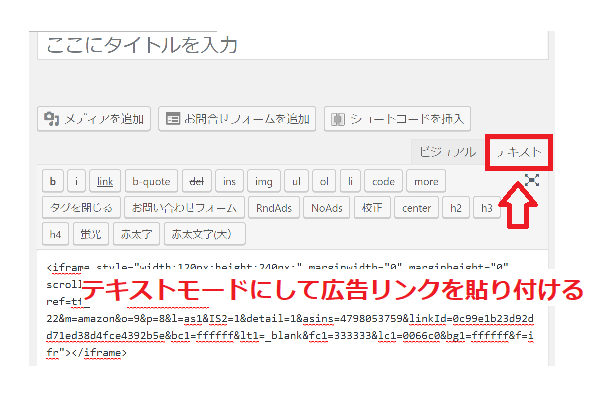Click the お問合せフォームを追加 button

pos(237,119)
